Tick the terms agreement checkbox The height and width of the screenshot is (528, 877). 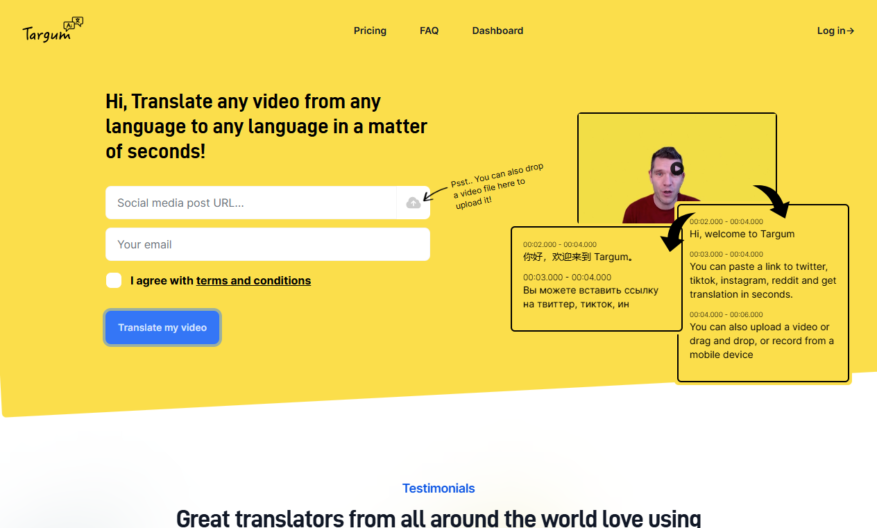click(x=114, y=280)
